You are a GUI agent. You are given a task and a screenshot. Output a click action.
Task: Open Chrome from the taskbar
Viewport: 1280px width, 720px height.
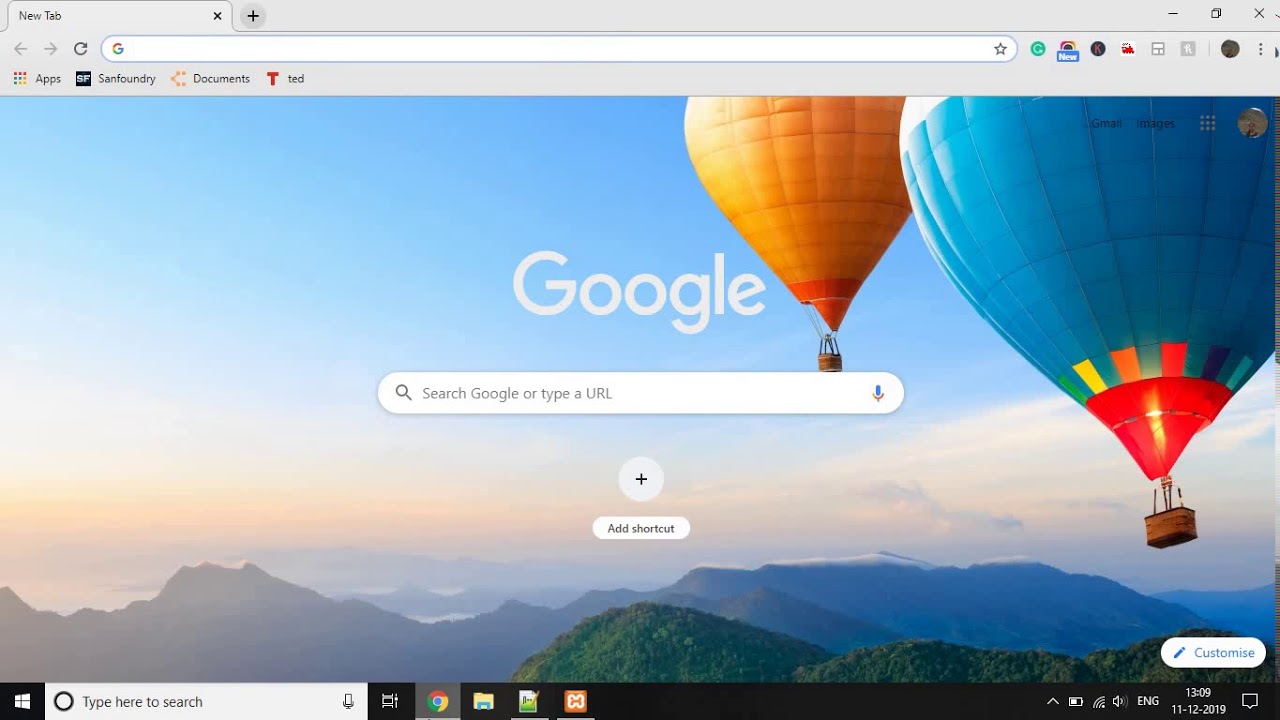437,701
